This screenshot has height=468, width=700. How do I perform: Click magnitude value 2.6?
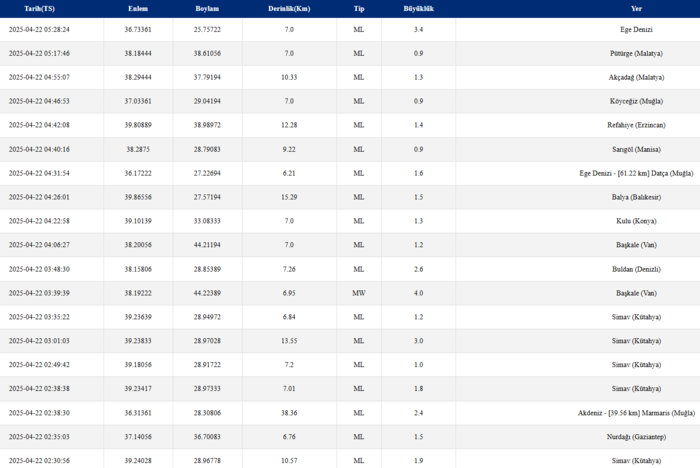[x=418, y=269]
